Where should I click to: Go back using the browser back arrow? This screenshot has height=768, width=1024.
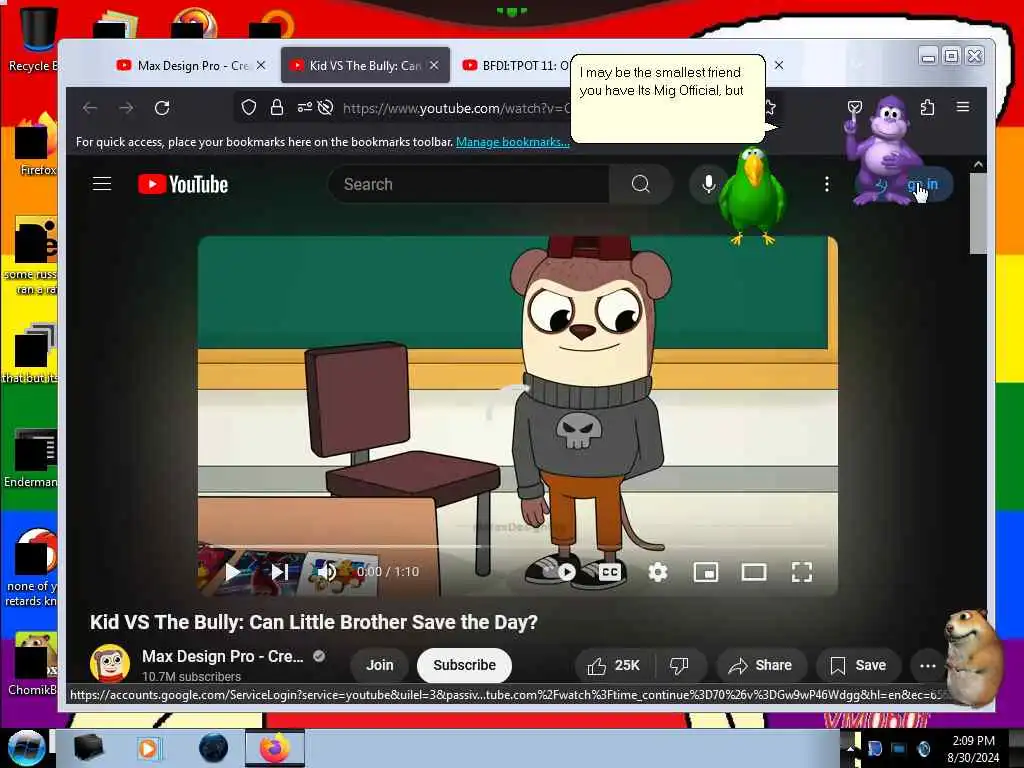(x=90, y=108)
